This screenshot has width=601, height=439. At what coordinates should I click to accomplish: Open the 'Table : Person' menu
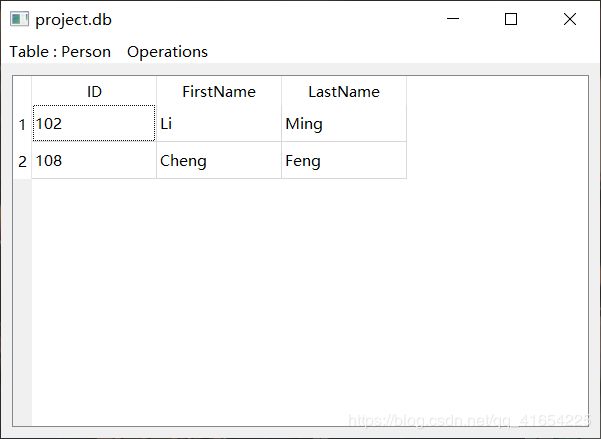(60, 52)
